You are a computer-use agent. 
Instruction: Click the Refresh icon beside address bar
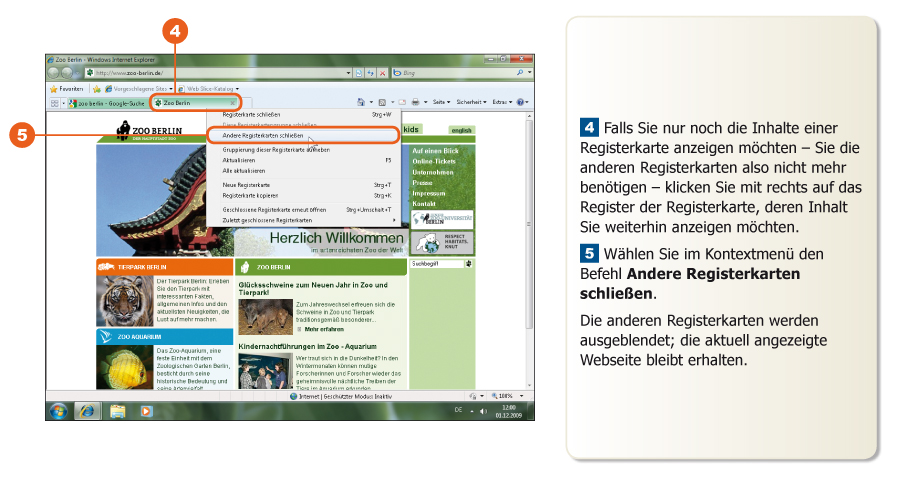pyautogui.click(x=371, y=73)
